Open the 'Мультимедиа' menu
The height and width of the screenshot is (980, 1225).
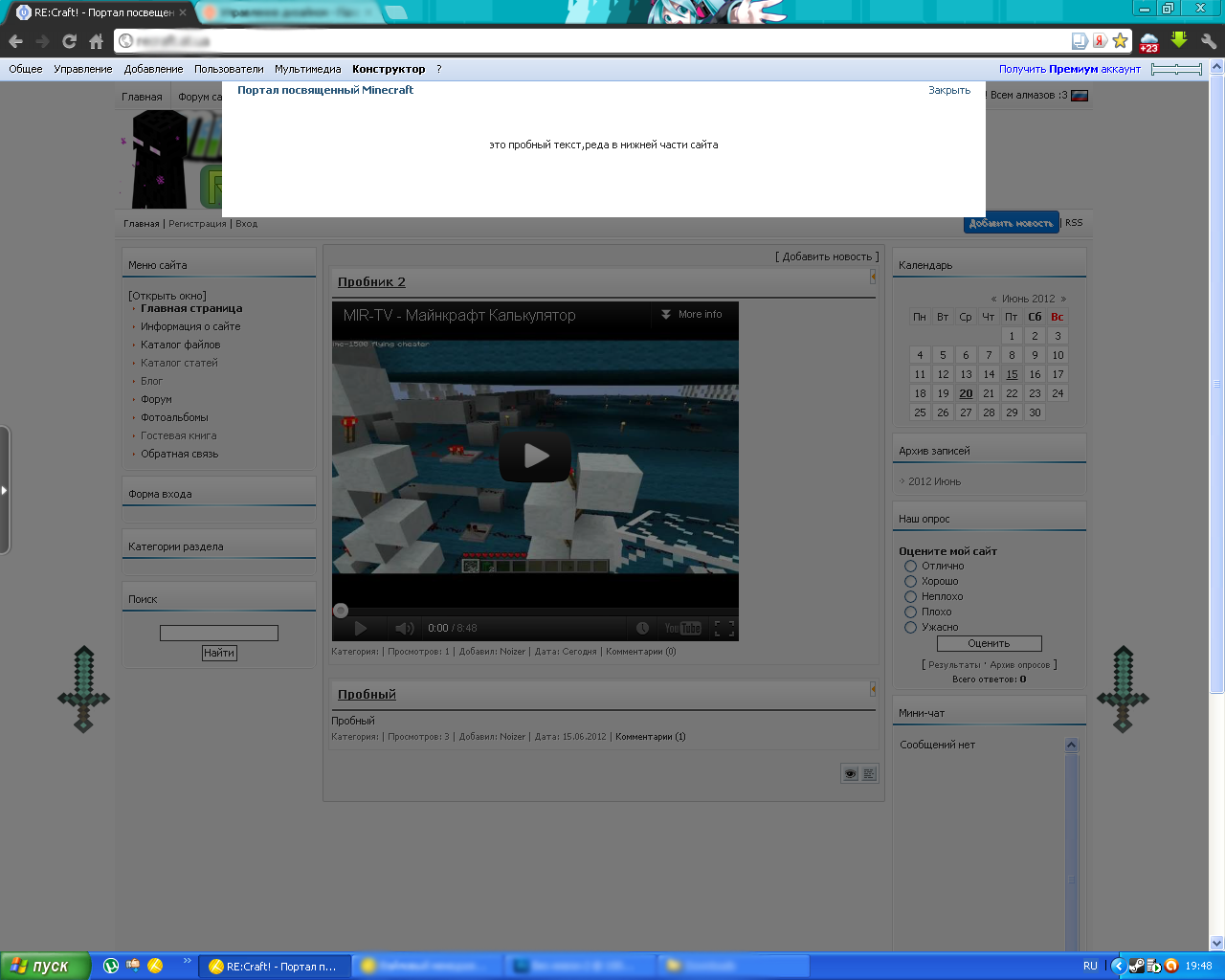(x=307, y=69)
